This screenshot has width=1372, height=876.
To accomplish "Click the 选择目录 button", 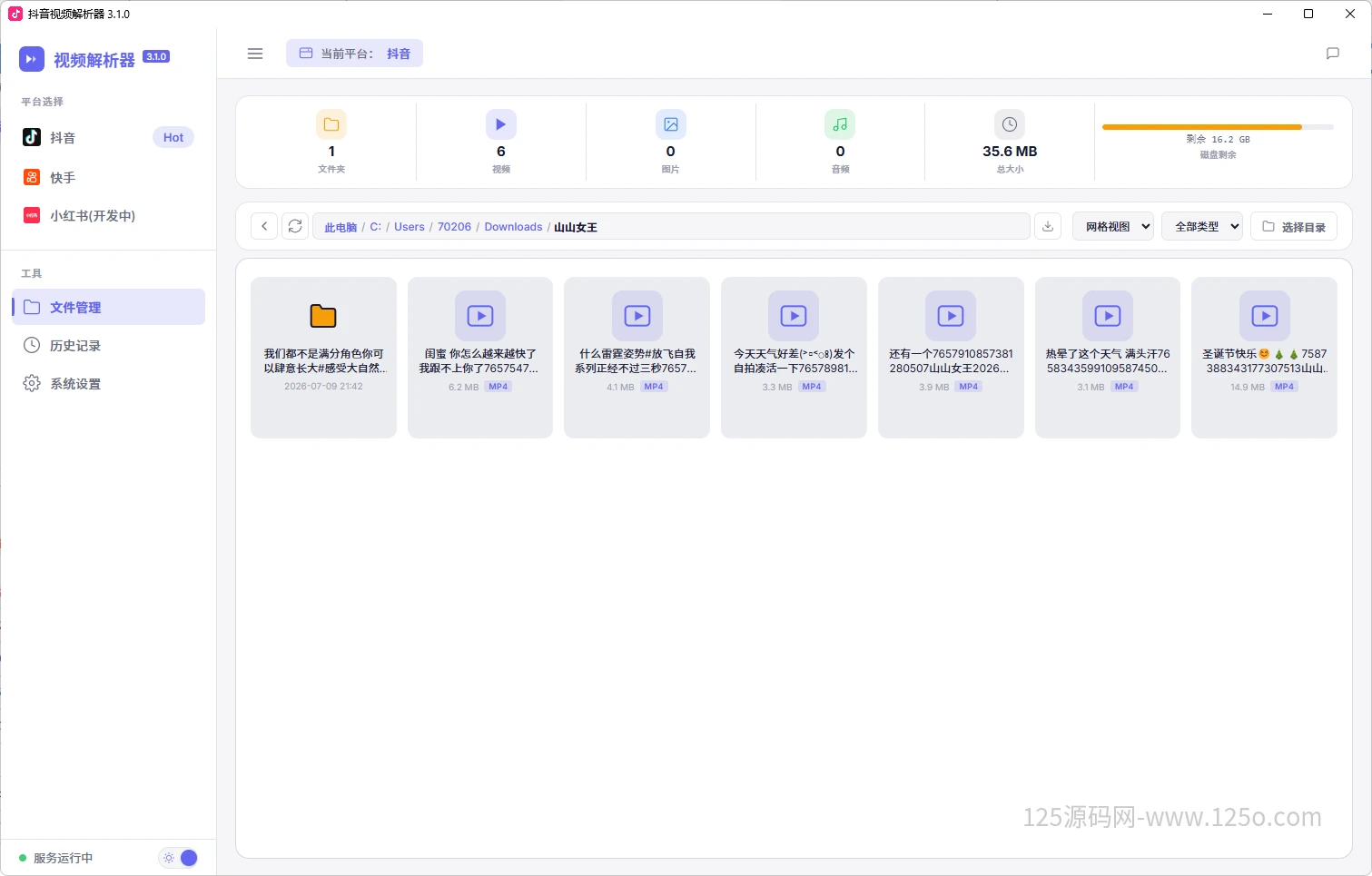I will 1294,226.
